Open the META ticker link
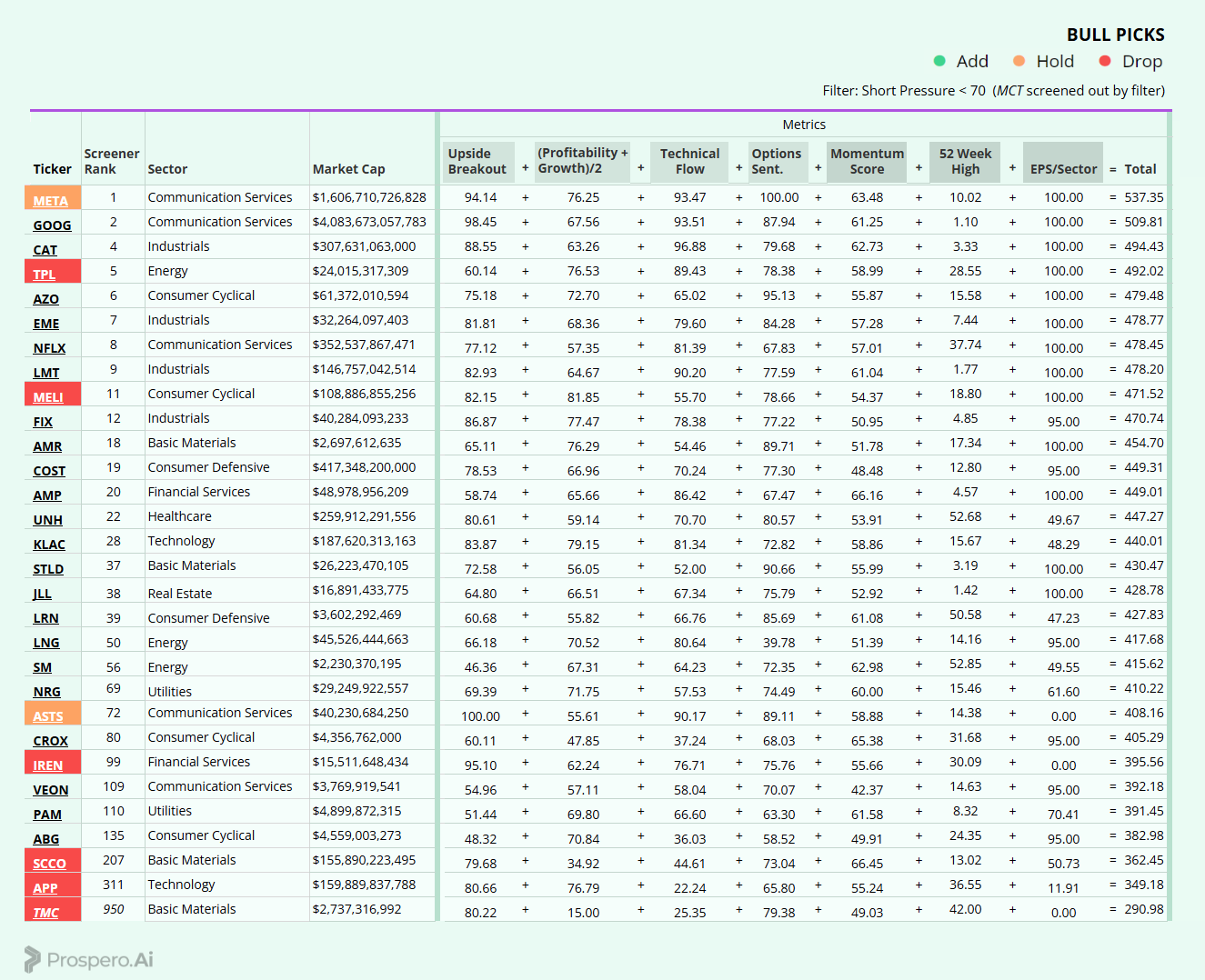 pos(51,201)
